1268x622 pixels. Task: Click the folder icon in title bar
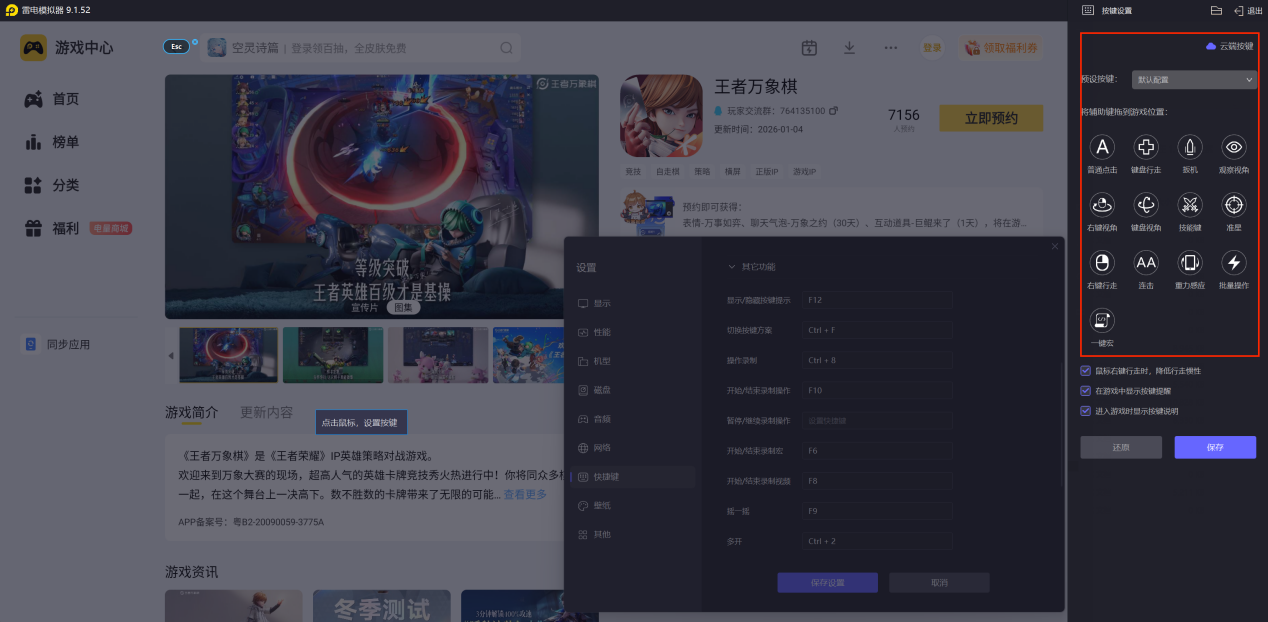coord(1216,10)
